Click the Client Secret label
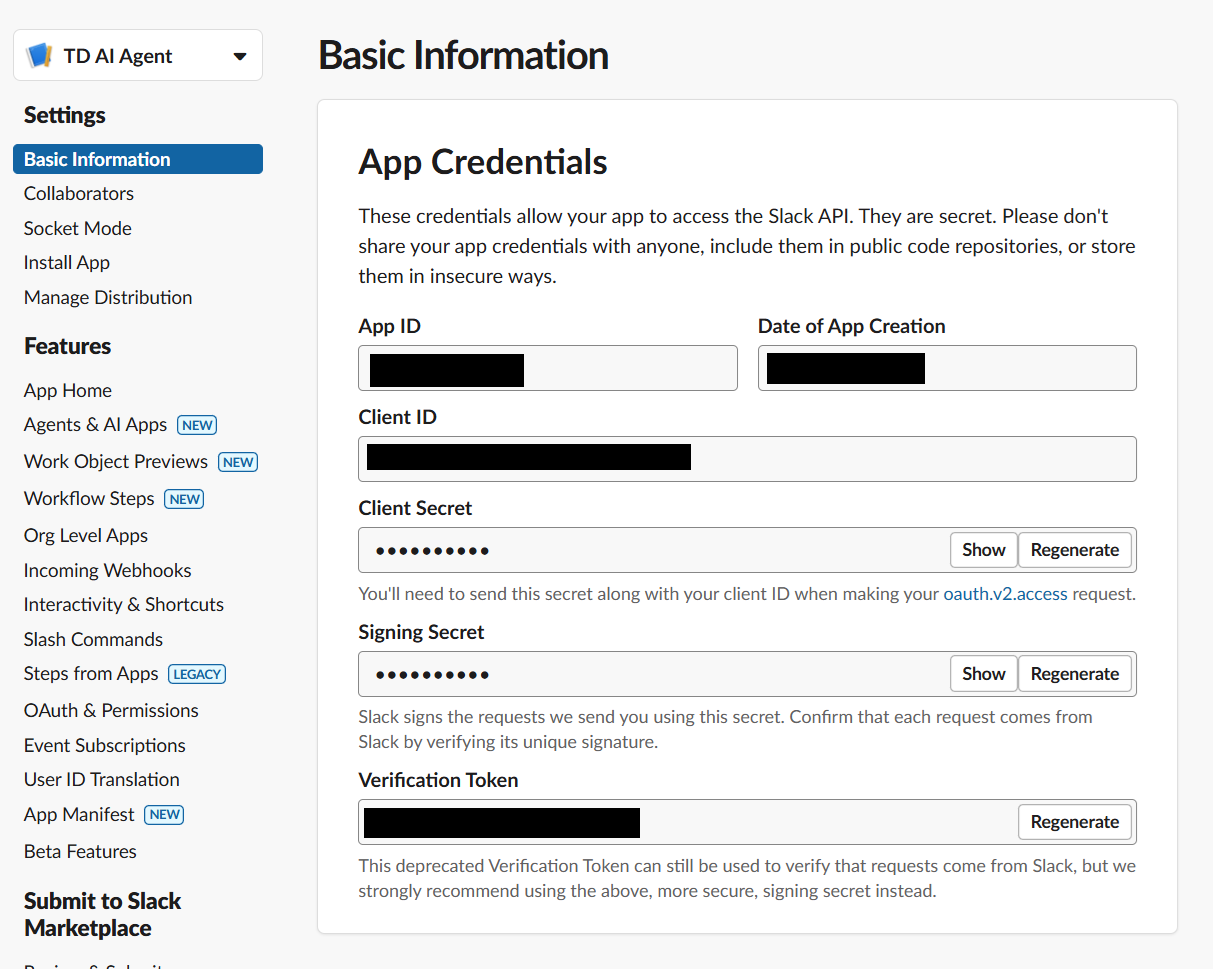Image resolution: width=1213 pixels, height=969 pixels. pyautogui.click(x=415, y=508)
